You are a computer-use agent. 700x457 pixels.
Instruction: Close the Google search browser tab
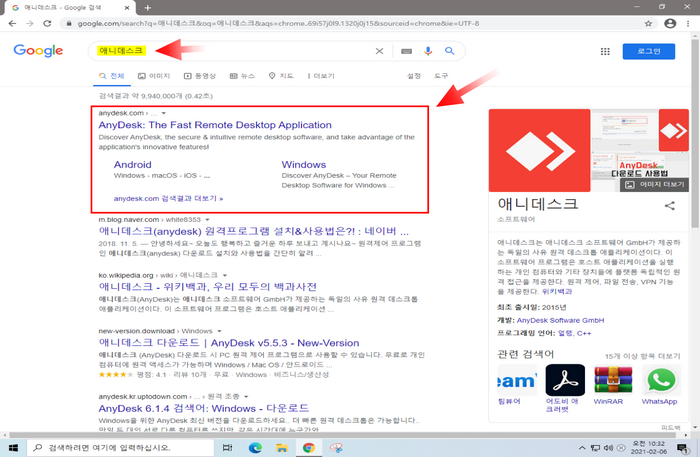tap(127, 8)
